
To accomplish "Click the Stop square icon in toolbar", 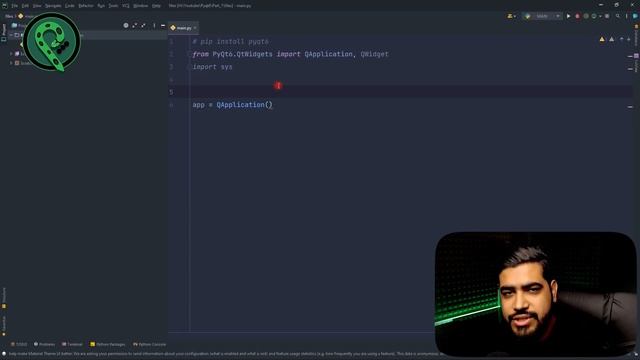I will [x=607, y=16].
